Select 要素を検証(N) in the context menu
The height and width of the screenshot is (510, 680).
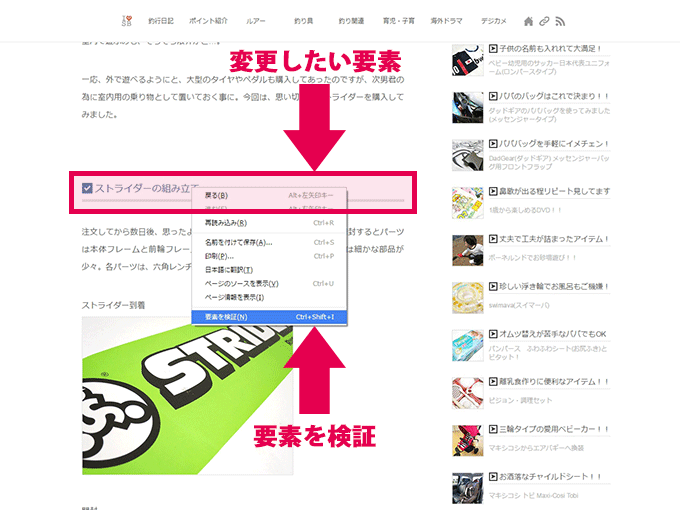(269, 317)
